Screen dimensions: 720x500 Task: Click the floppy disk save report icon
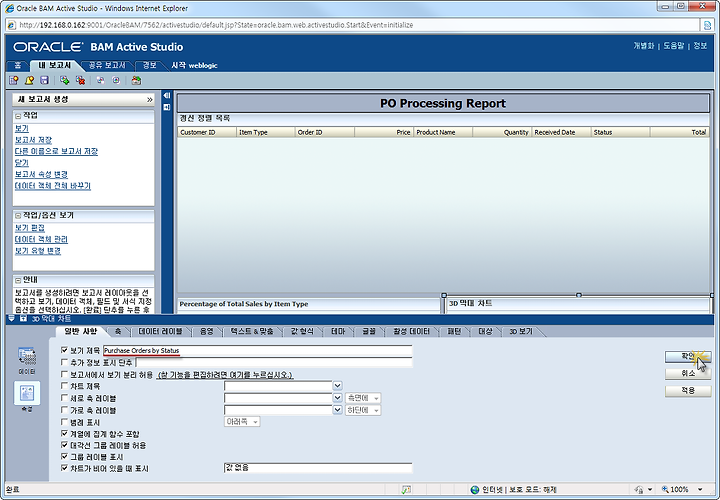click(44, 80)
